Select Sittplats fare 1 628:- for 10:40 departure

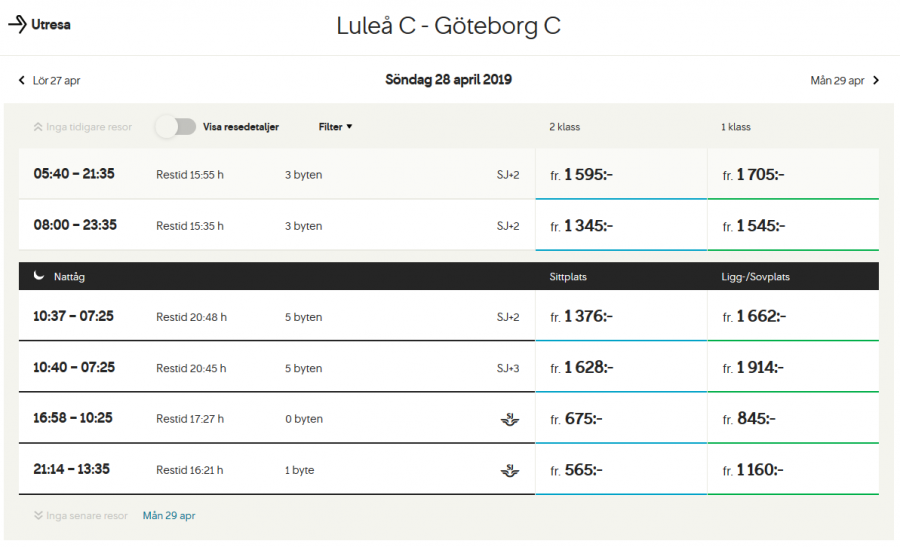[x=621, y=368]
